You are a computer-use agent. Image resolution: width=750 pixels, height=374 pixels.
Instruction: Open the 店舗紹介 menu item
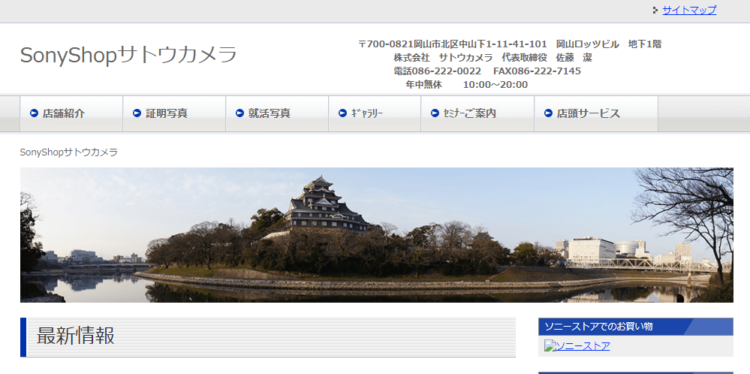[x=71, y=113]
